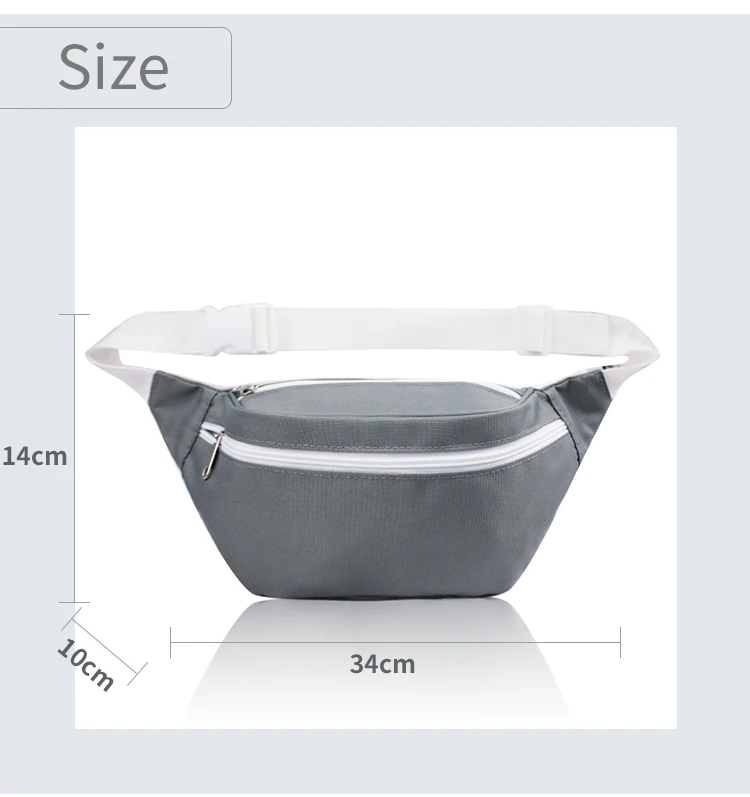Screen dimensions: 750x797
Task: Click the Size heading label
Action: 113,67
